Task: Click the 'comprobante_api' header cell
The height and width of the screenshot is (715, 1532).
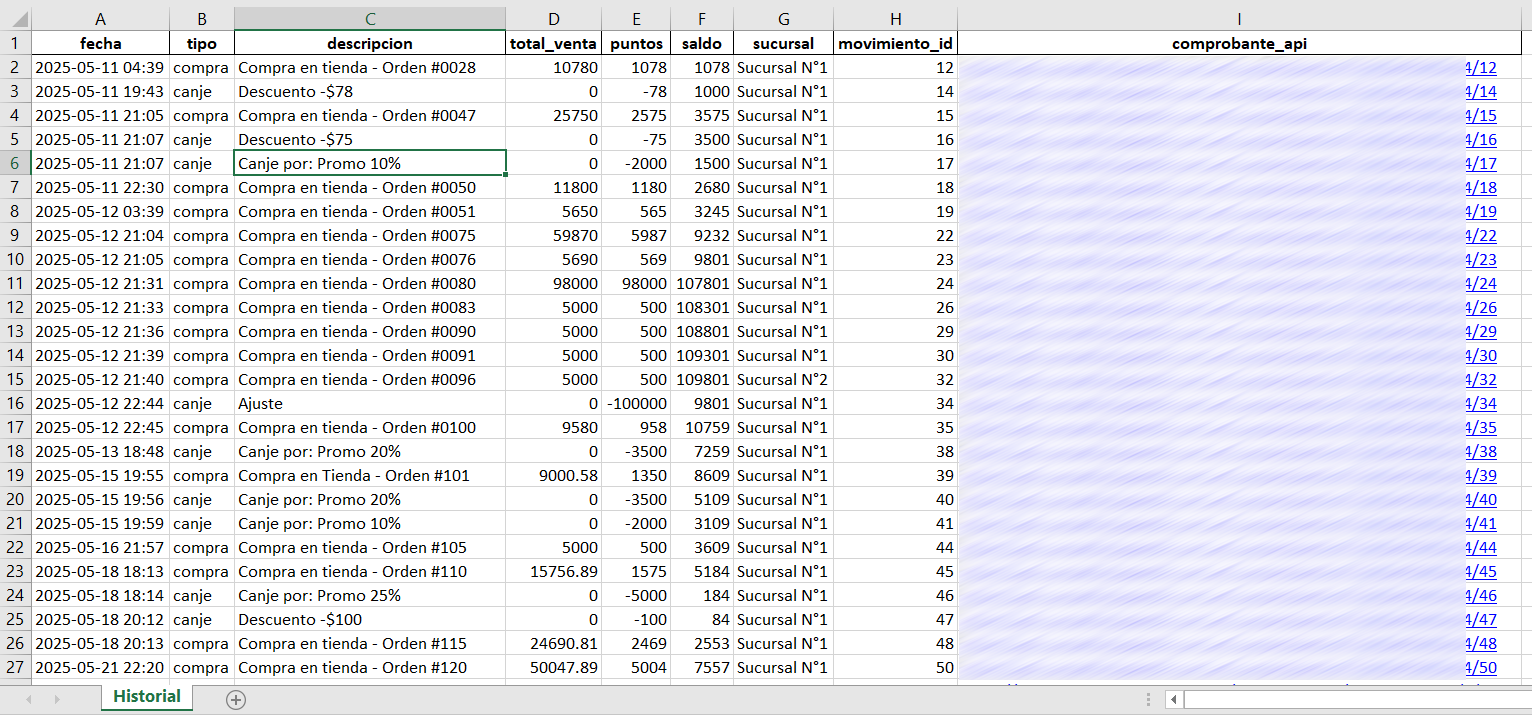Action: coord(1239,43)
